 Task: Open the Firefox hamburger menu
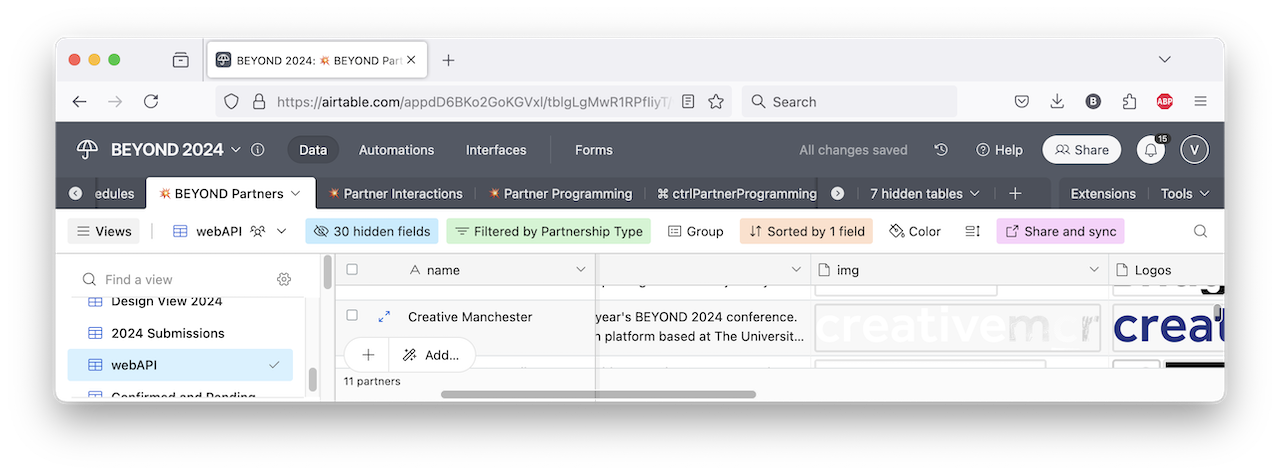(x=1201, y=101)
